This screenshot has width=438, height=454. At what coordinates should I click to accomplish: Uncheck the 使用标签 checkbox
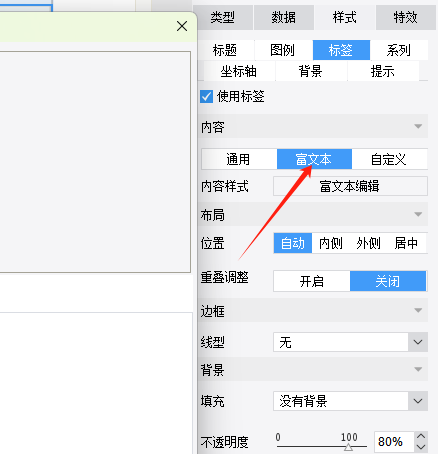click(206, 97)
